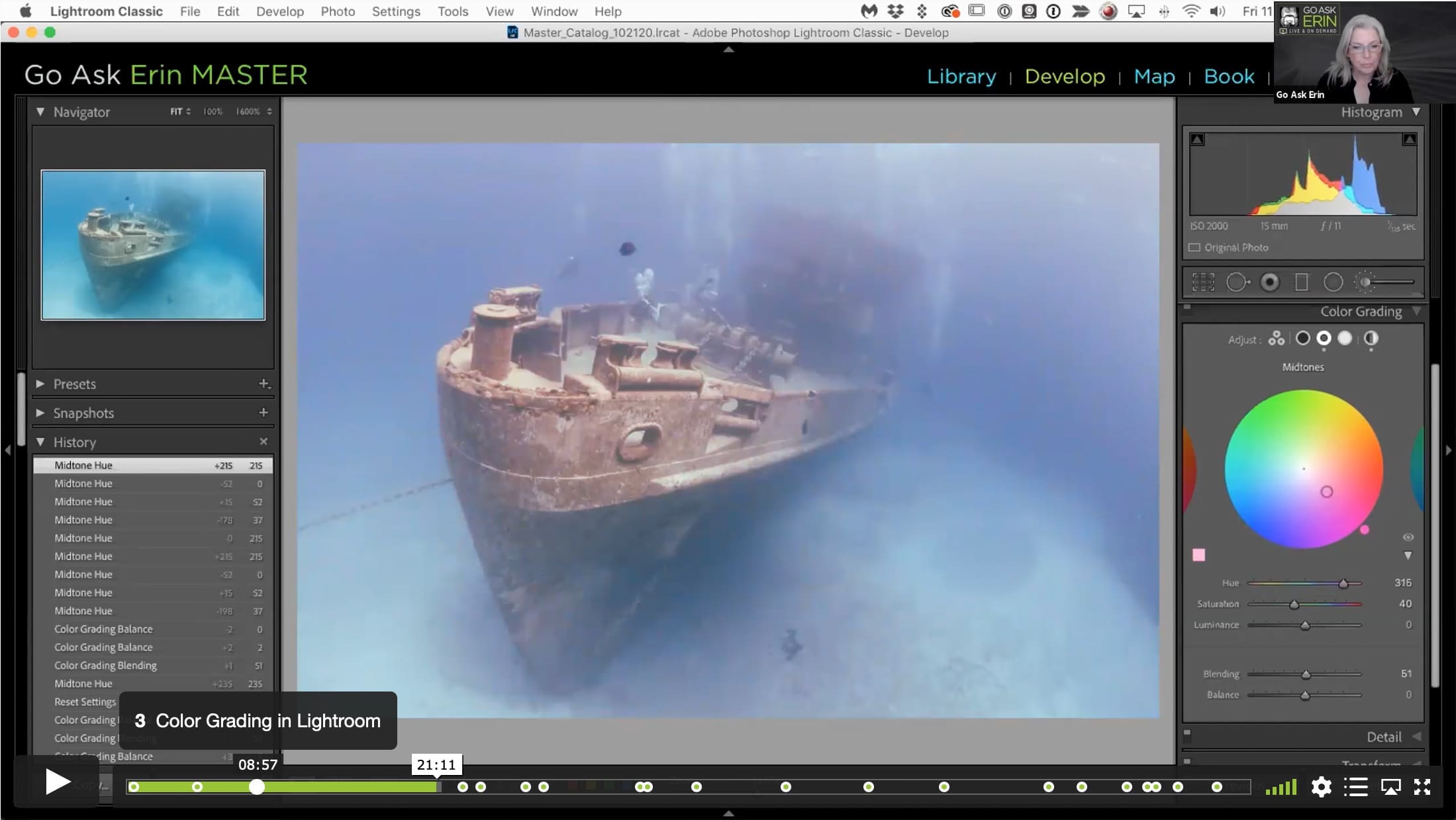Viewport: 1456px width, 820px height.
Task: Open the Develop menu in menu bar
Action: click(280, 11)
